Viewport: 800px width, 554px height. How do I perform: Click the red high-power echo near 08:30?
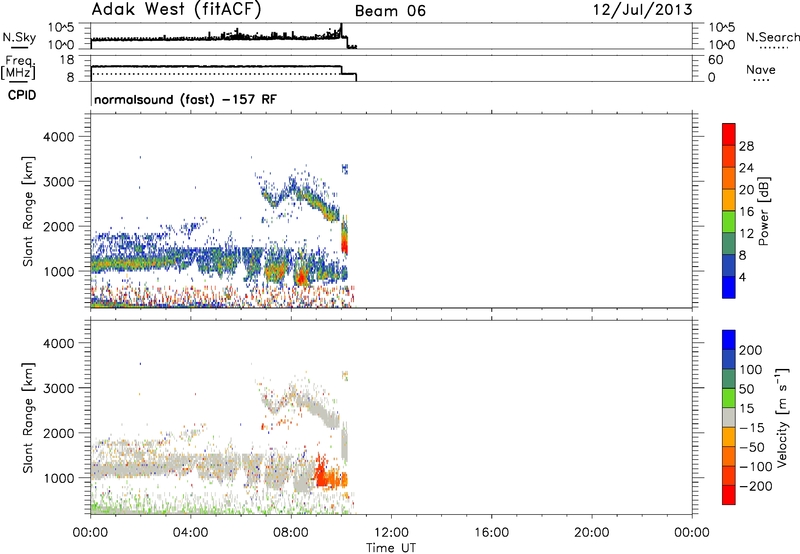point(301,277)
